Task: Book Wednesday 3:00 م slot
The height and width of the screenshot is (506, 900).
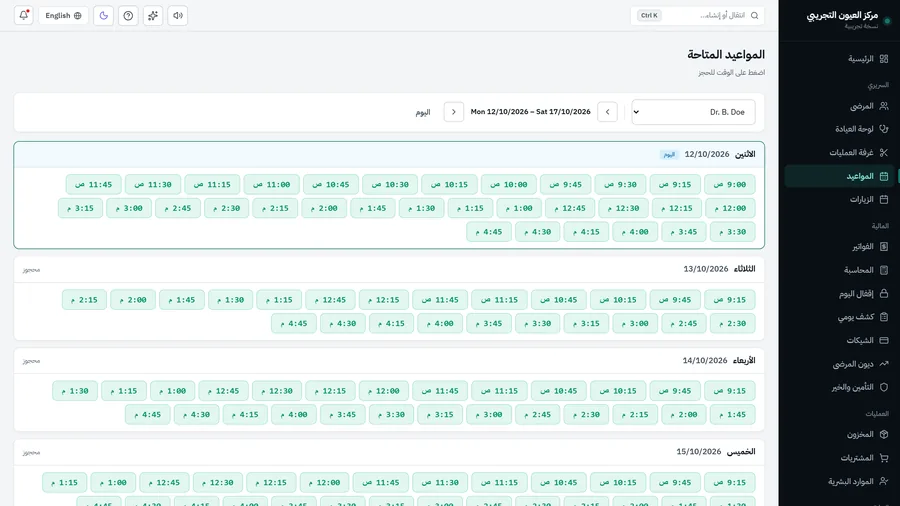Action: point(488,414)
